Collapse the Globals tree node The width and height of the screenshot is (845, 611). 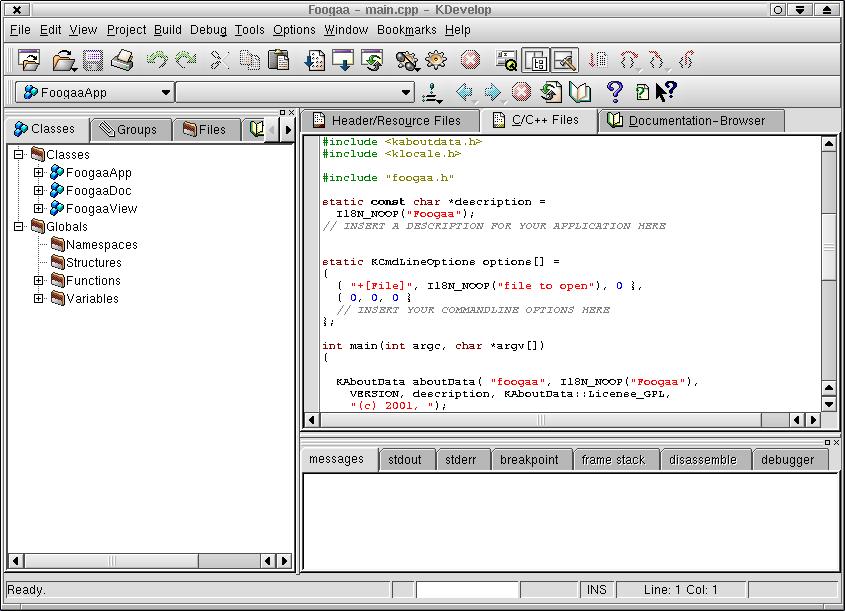[x=19, y=227]
